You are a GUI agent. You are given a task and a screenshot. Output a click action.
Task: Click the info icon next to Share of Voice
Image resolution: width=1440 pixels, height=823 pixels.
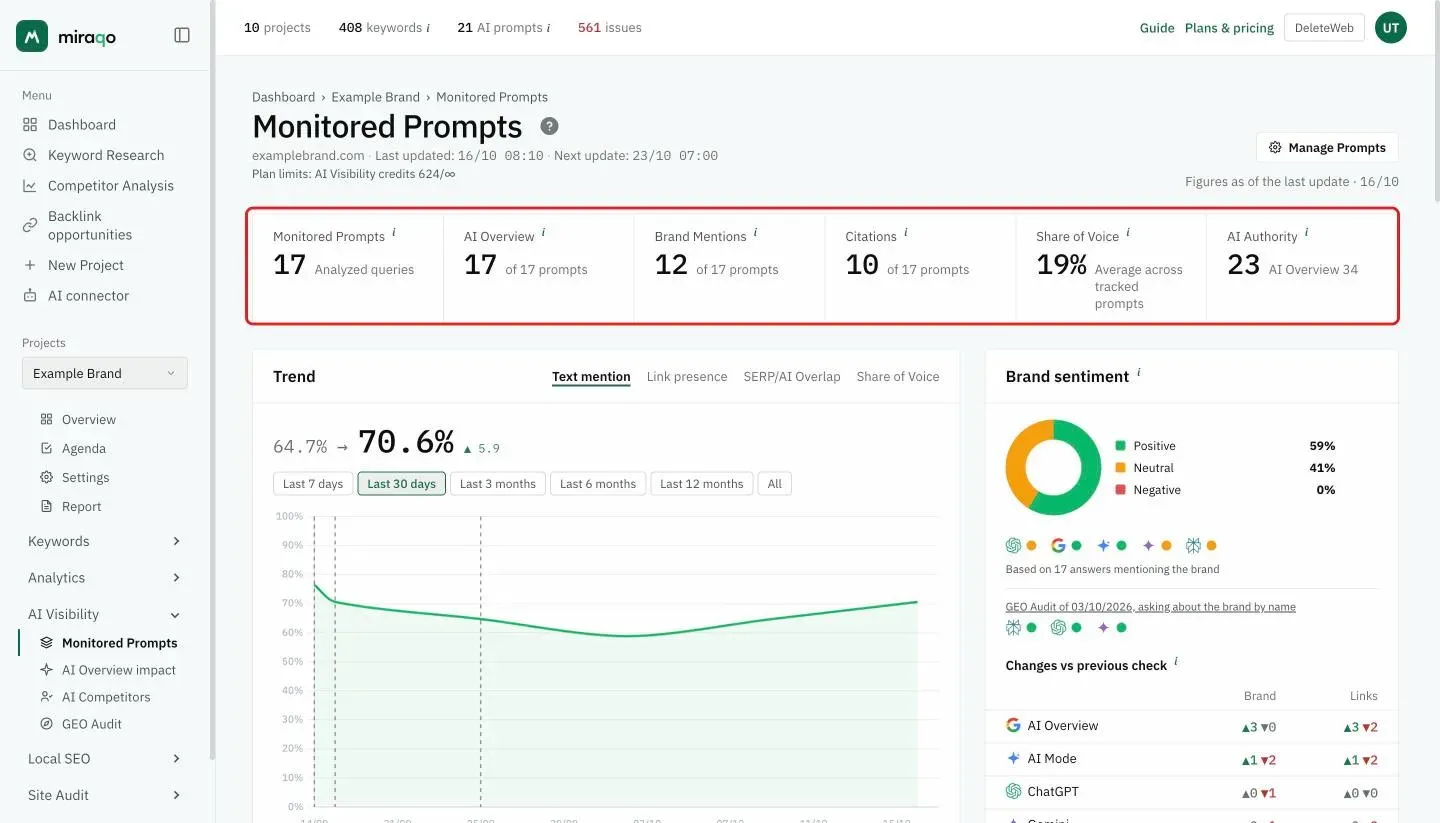(x=1128, y=233)
